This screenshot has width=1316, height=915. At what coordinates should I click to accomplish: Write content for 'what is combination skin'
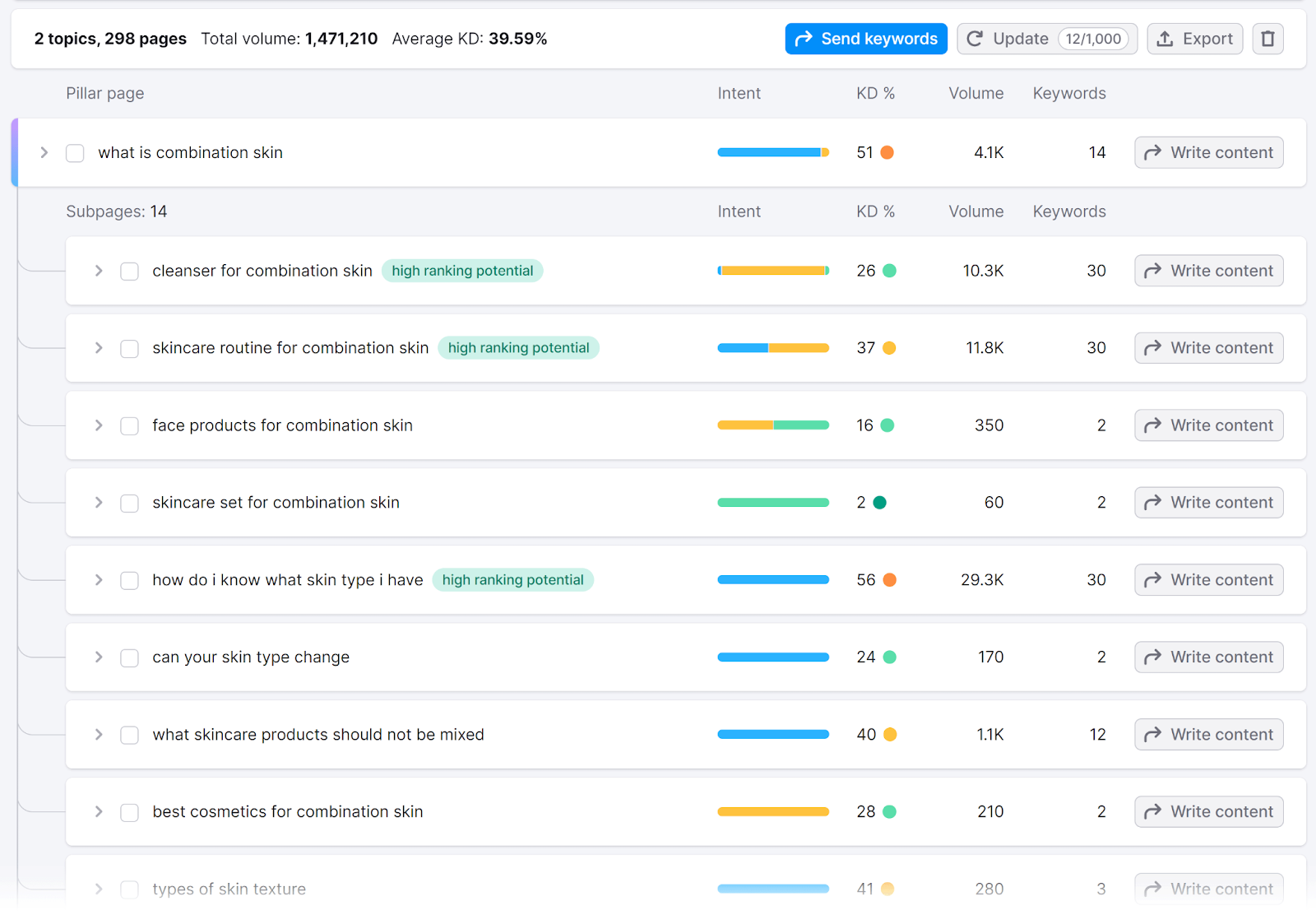pyautogui.click(x=1209, y=152)
